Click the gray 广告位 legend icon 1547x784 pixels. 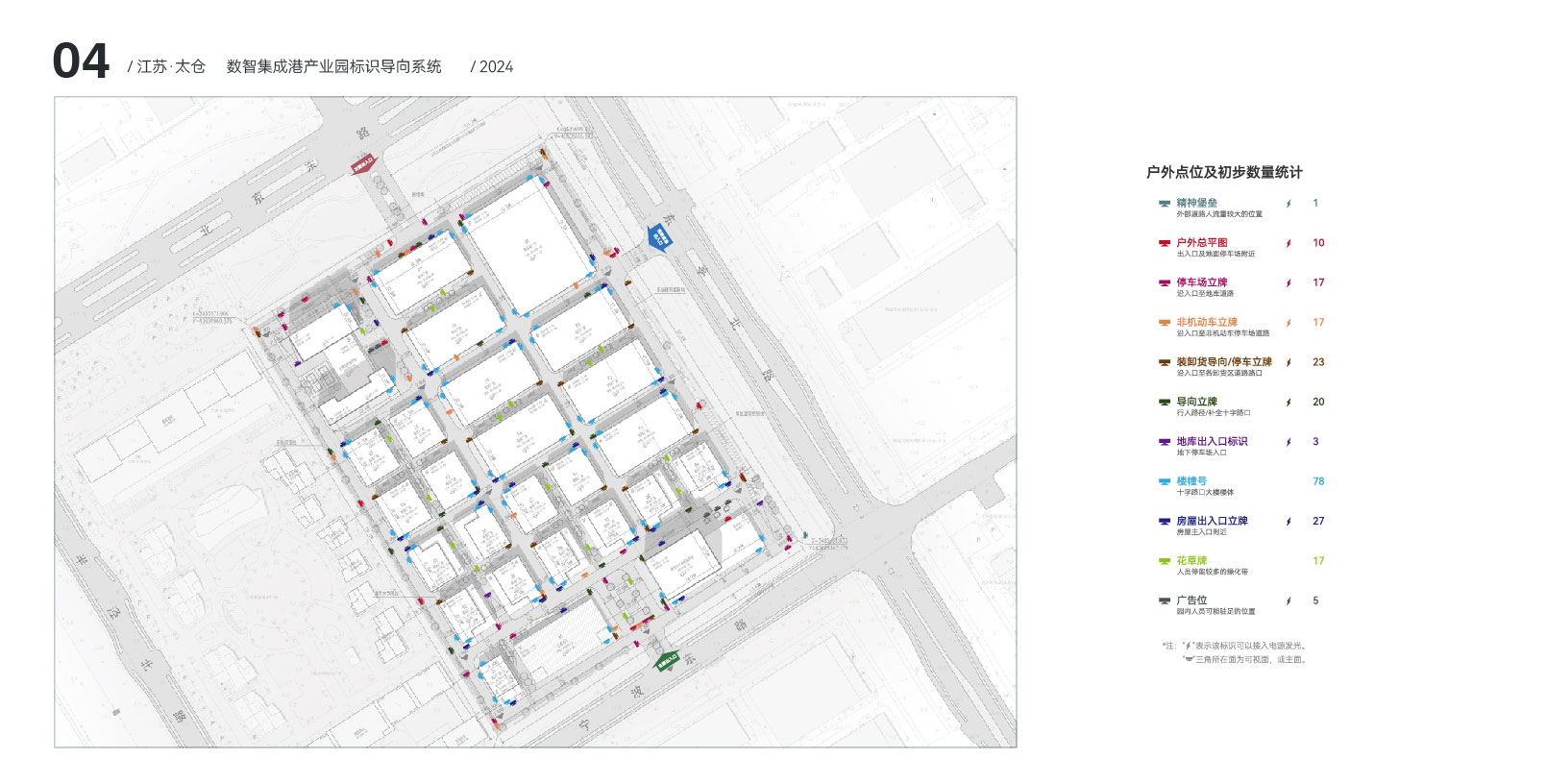coord(1164,601)
